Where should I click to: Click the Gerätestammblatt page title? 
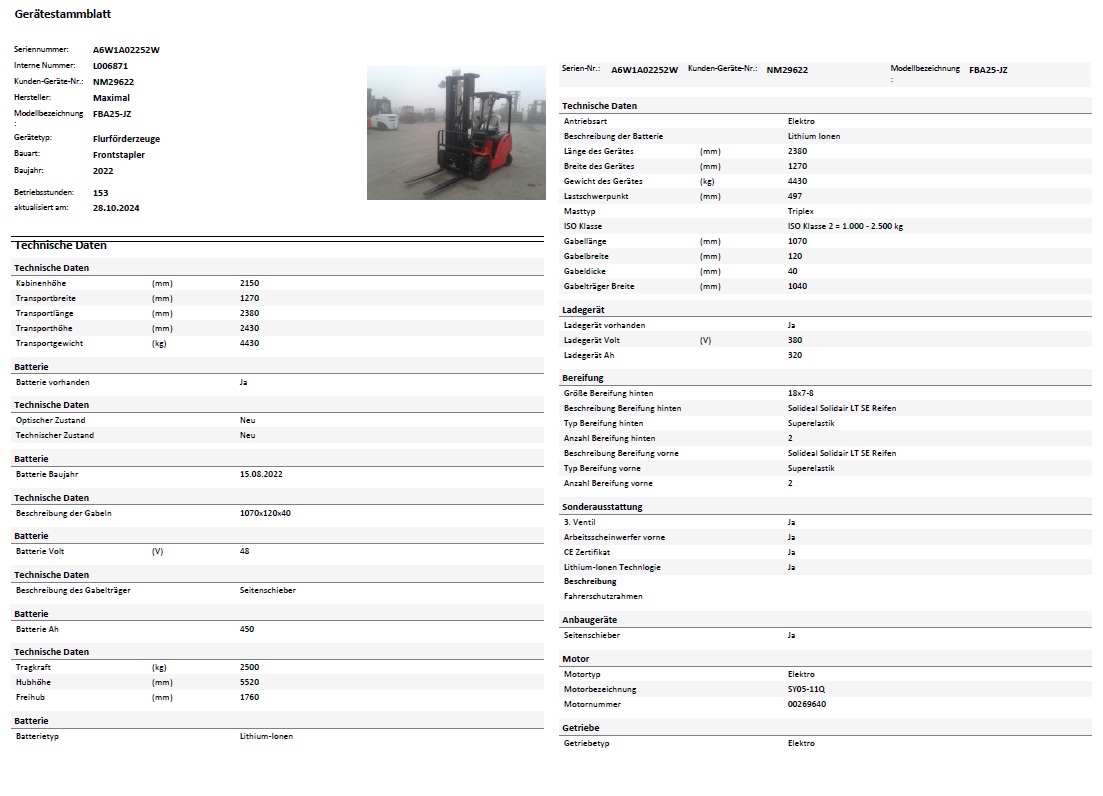click(x=63, y=14)
